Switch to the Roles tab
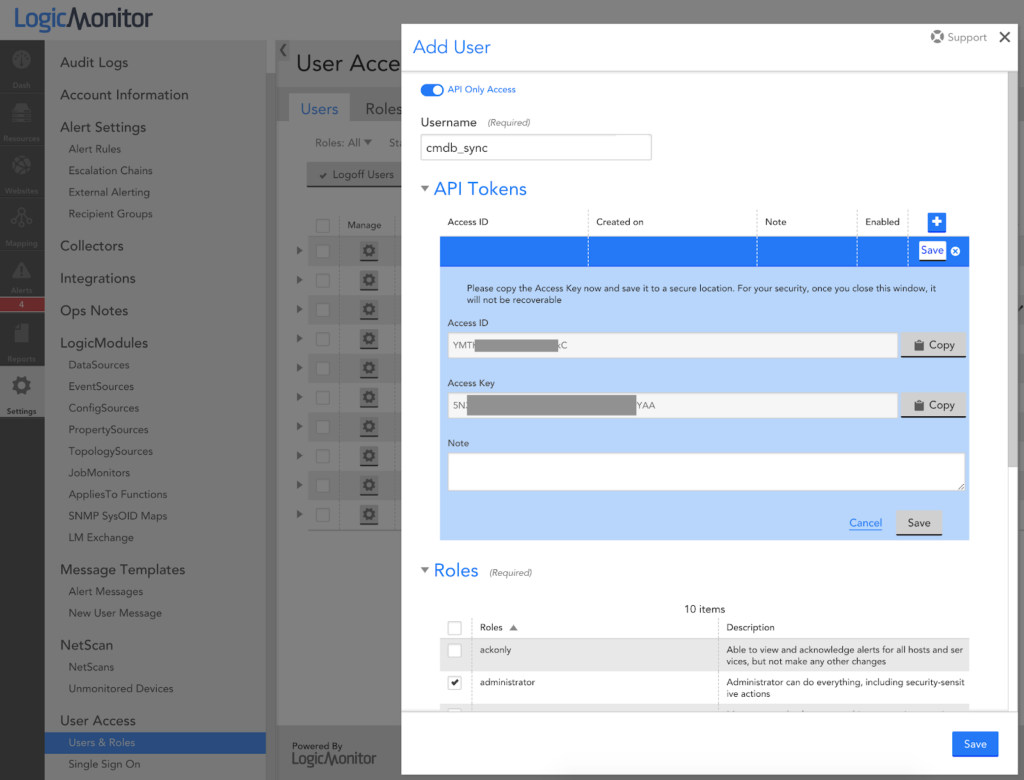Screen dimensions: 1024x780 coord(382,108)
